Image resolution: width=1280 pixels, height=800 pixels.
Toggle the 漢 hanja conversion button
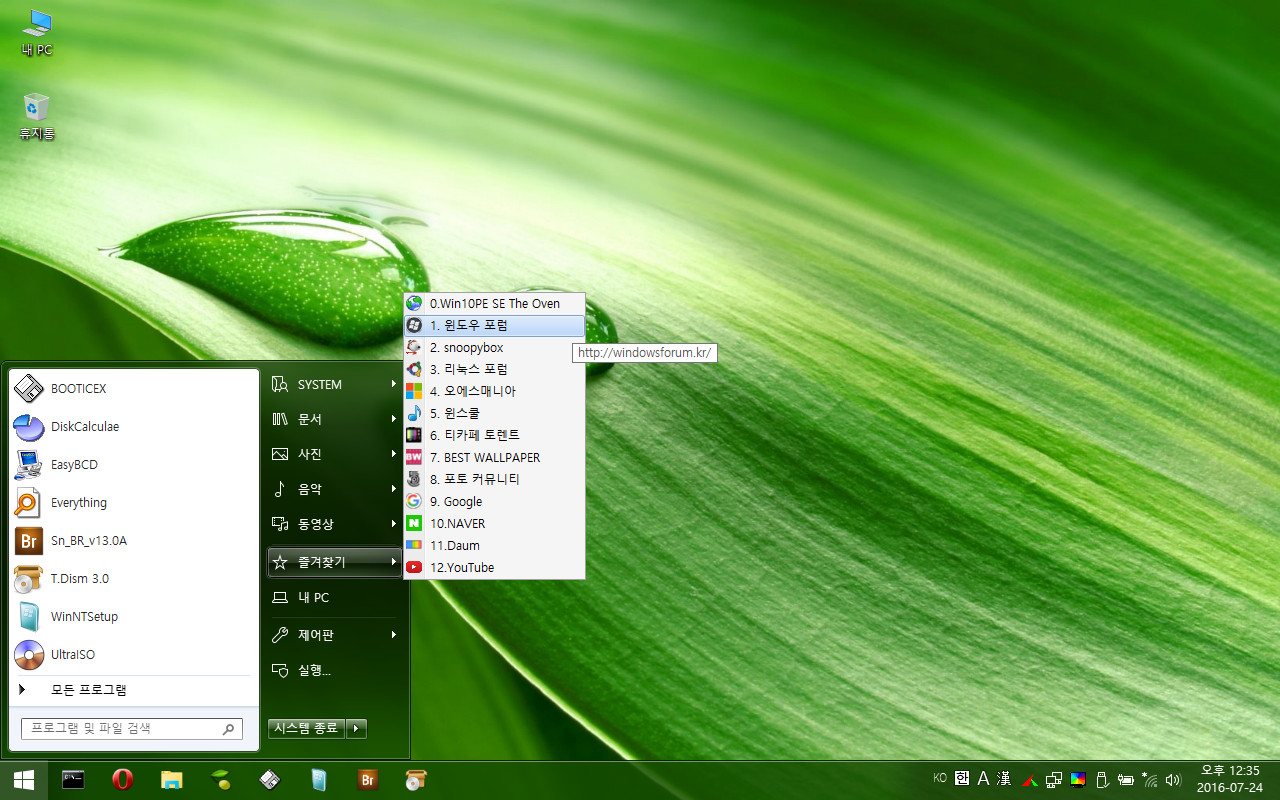tap(1006, 778)
